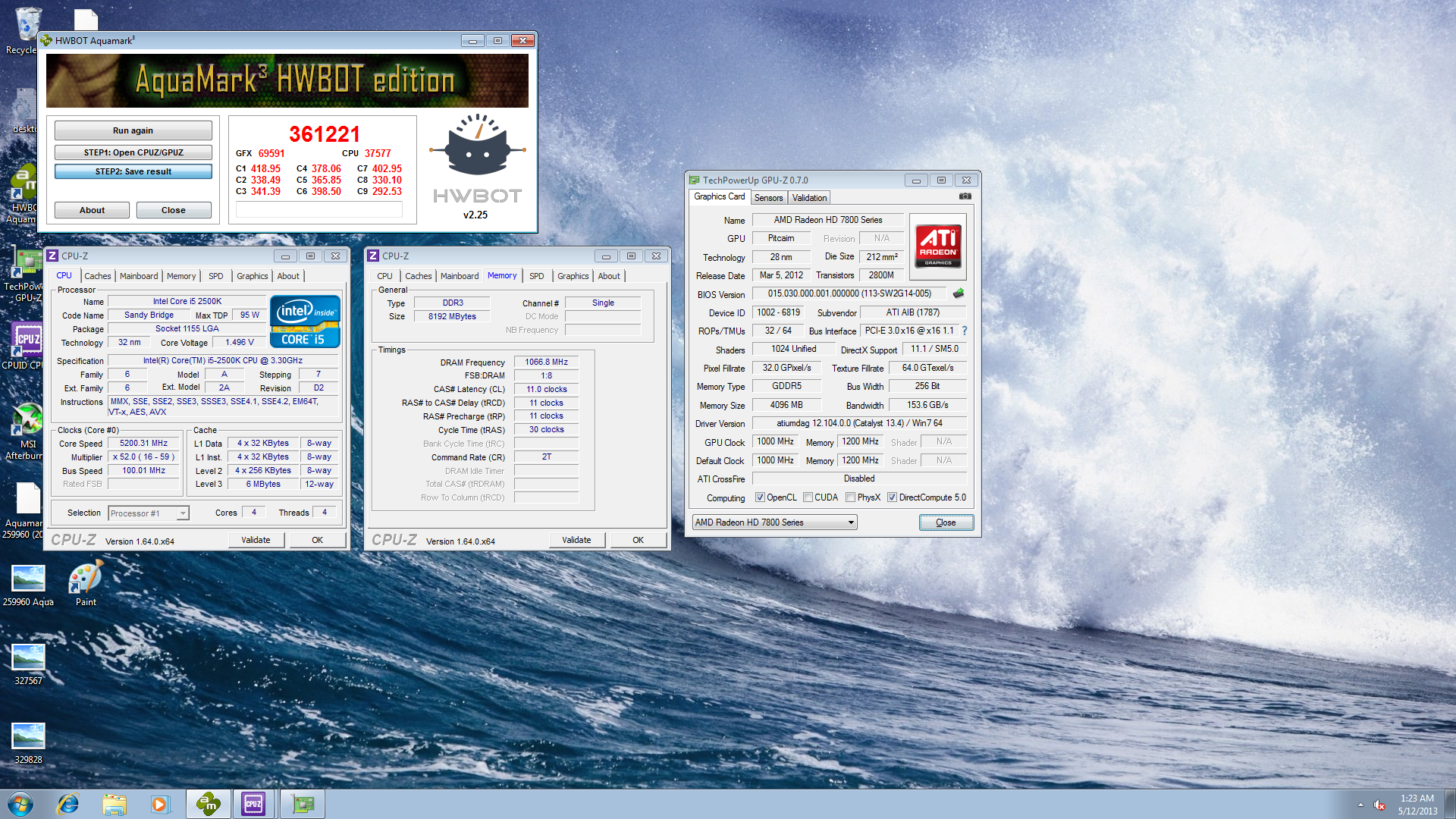Open Graphics tab in left CPU-Z window
Image resolution: width=1456 pixels, height=819 pixels.
point(252,276)
